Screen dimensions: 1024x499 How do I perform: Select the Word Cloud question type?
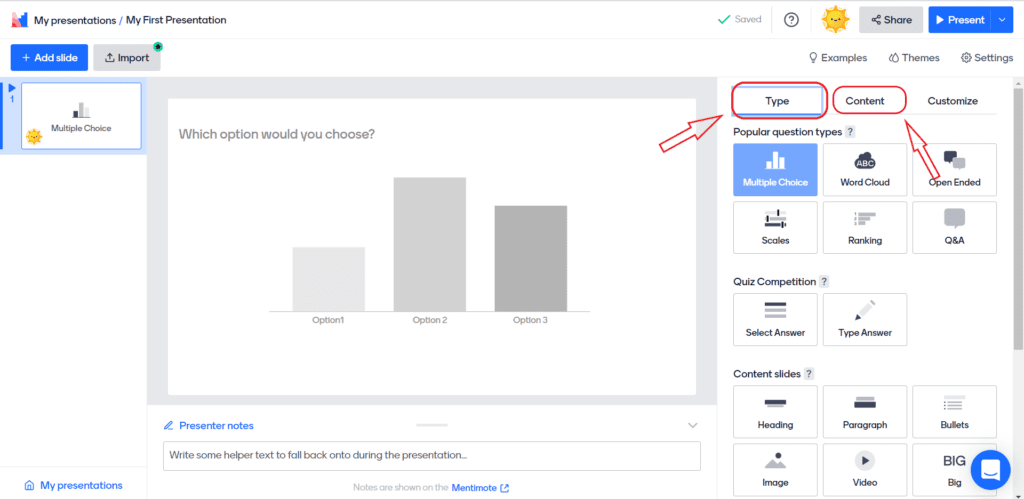tap(865, 169)
